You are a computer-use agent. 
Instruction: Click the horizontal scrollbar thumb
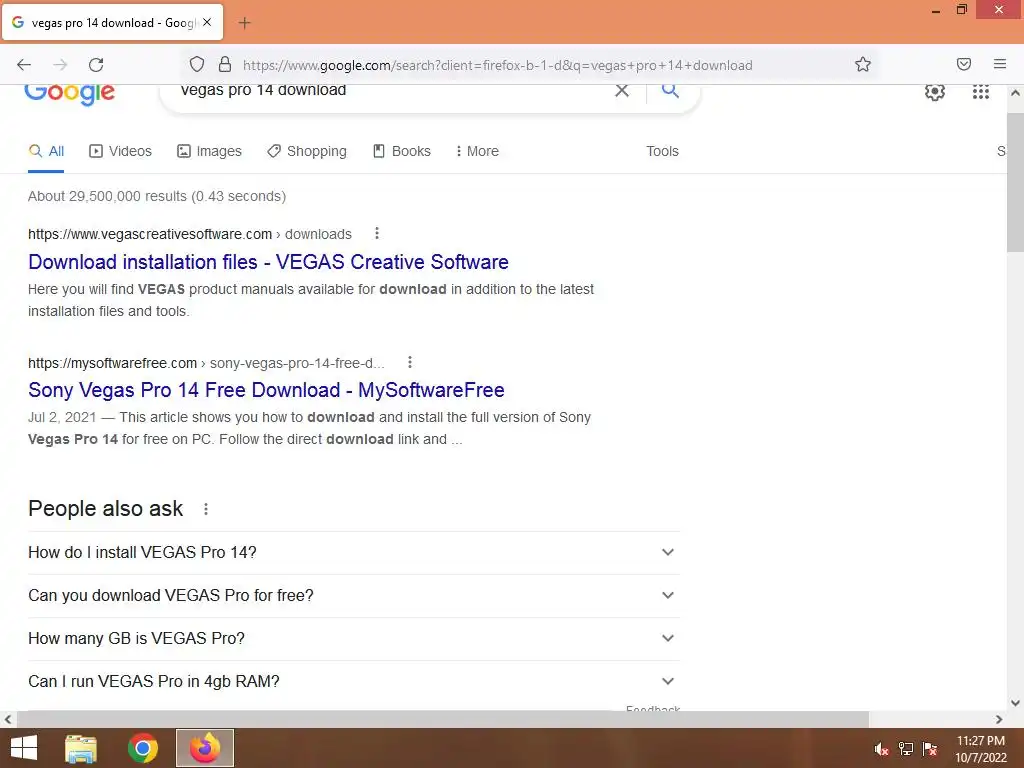[443, 719]
